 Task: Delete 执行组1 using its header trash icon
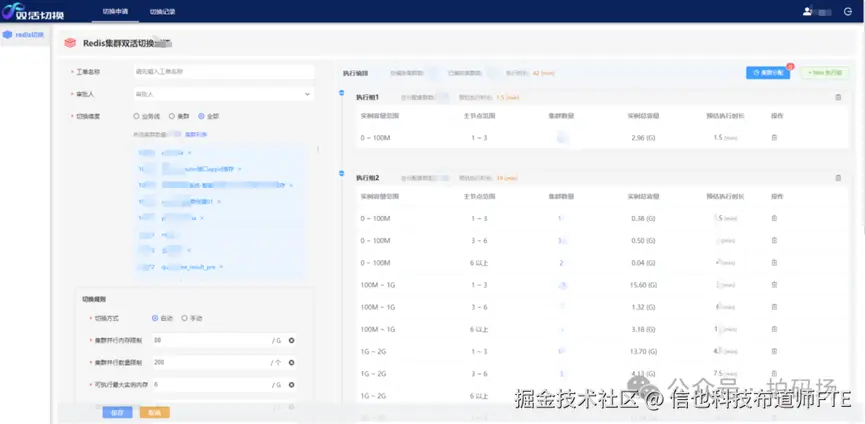(838, 97)
